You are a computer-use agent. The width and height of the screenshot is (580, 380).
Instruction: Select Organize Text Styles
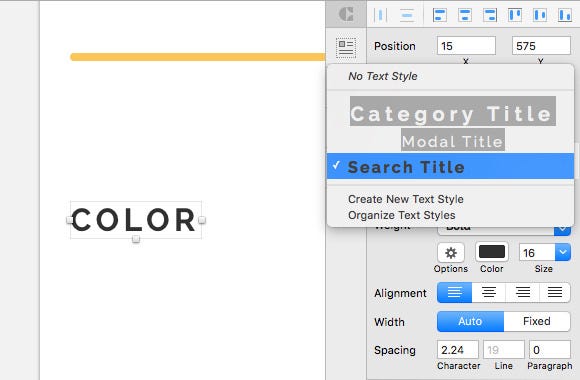[x=402, y=215]
